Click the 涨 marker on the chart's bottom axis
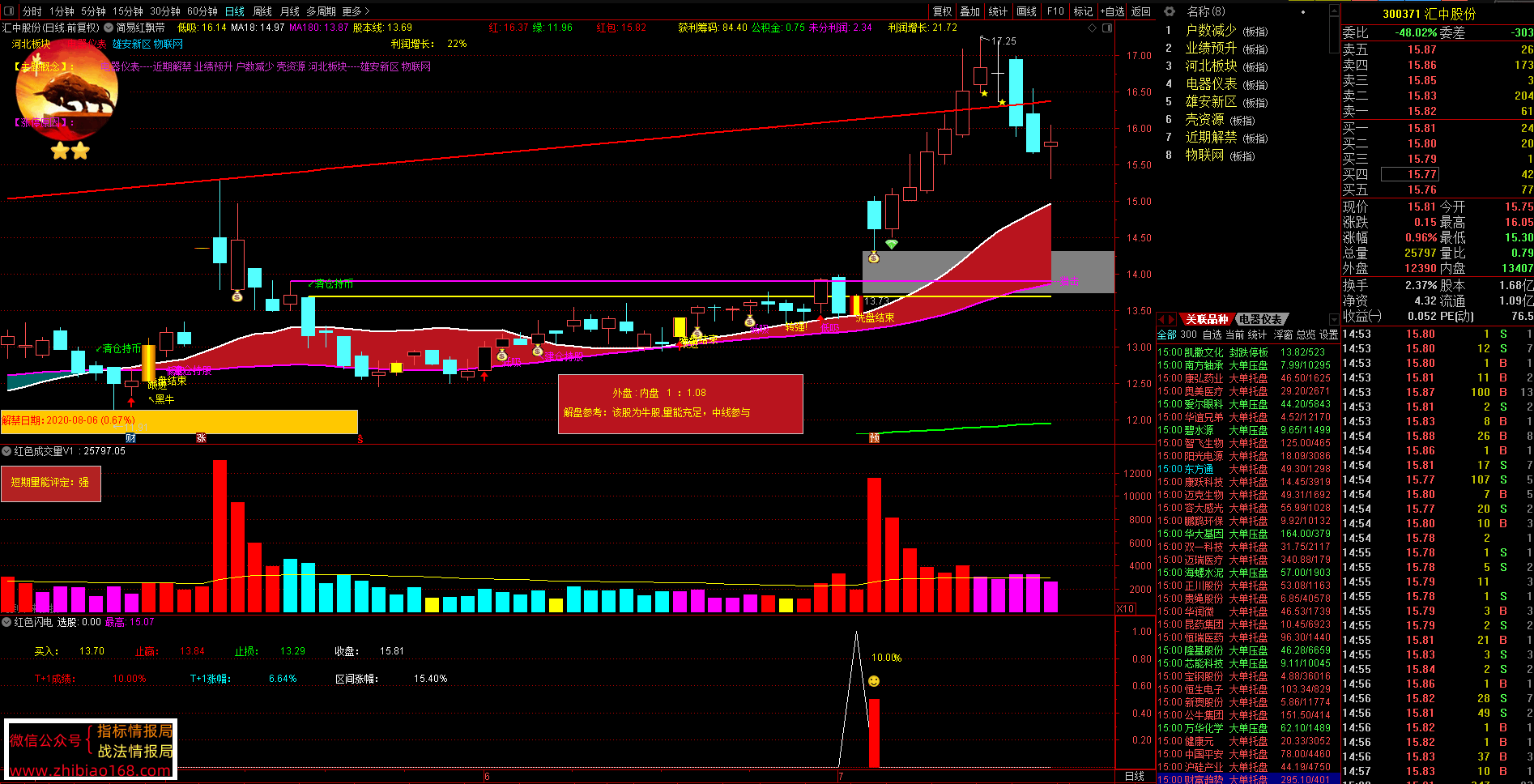 (x=201, y=438)
